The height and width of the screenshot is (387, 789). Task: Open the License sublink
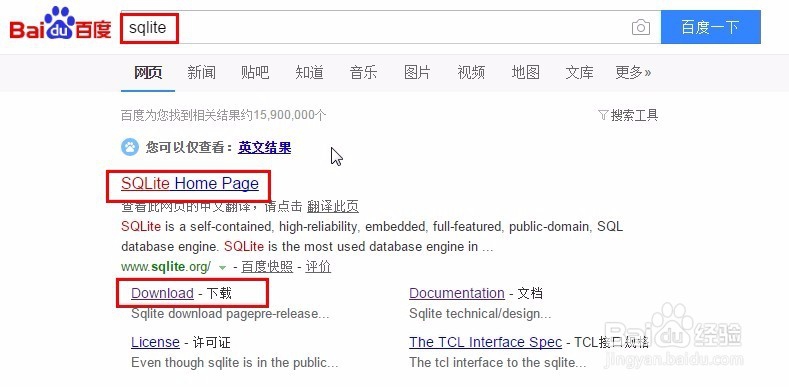point(155,343)
